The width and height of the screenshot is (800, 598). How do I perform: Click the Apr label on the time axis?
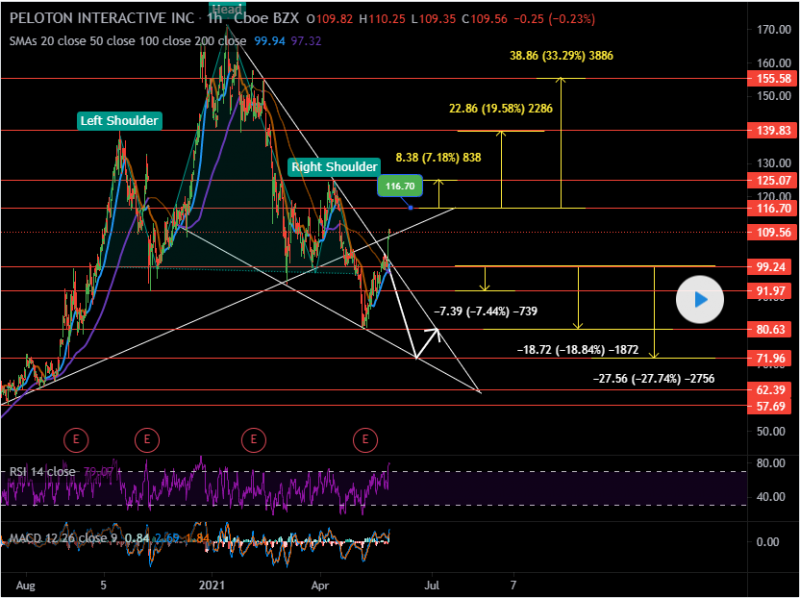tap(320, 585)
